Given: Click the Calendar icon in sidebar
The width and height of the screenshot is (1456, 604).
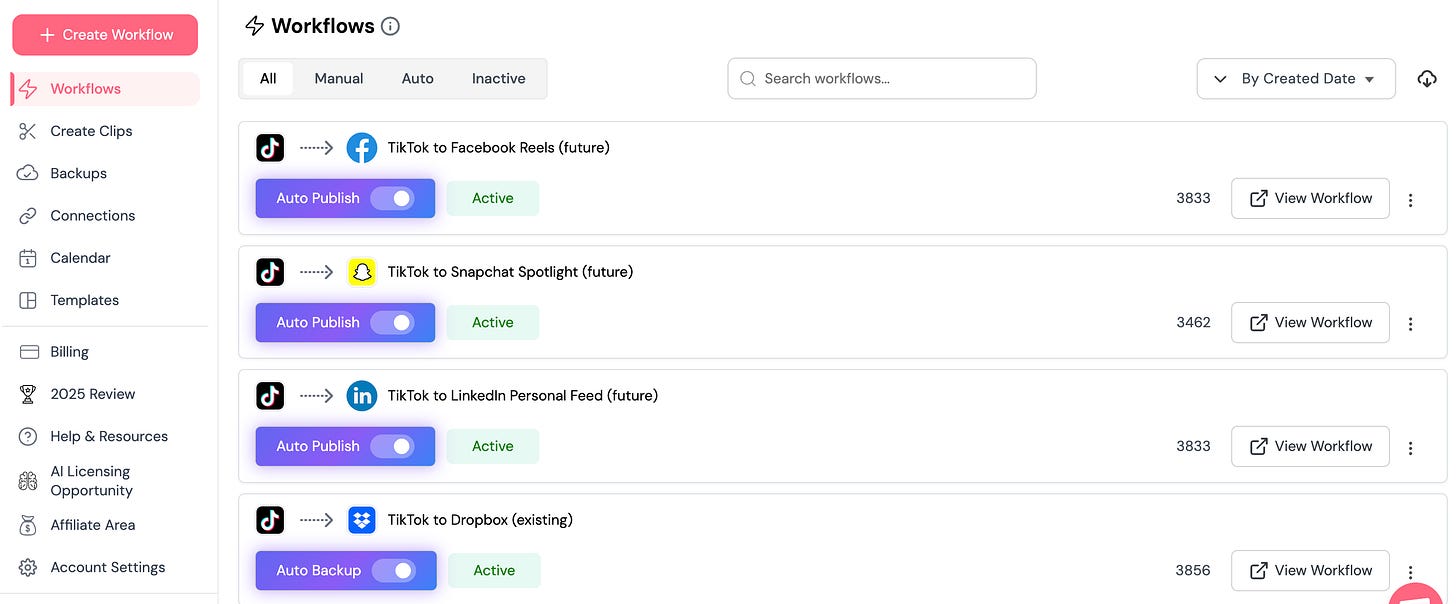Looking at the screenshot, I should coord(28,258).
